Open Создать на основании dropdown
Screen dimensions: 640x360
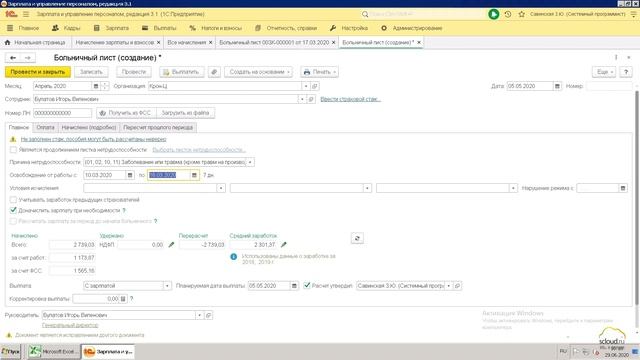[259, 72]
